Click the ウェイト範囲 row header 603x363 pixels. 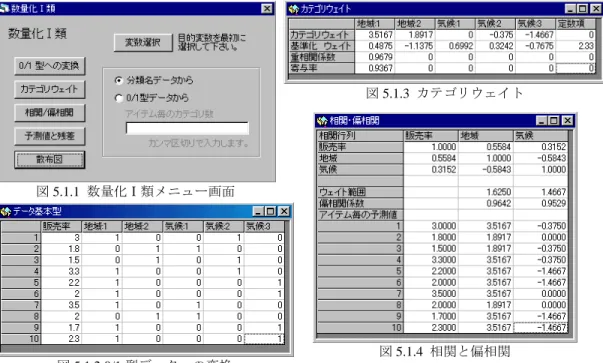[360, 192]
